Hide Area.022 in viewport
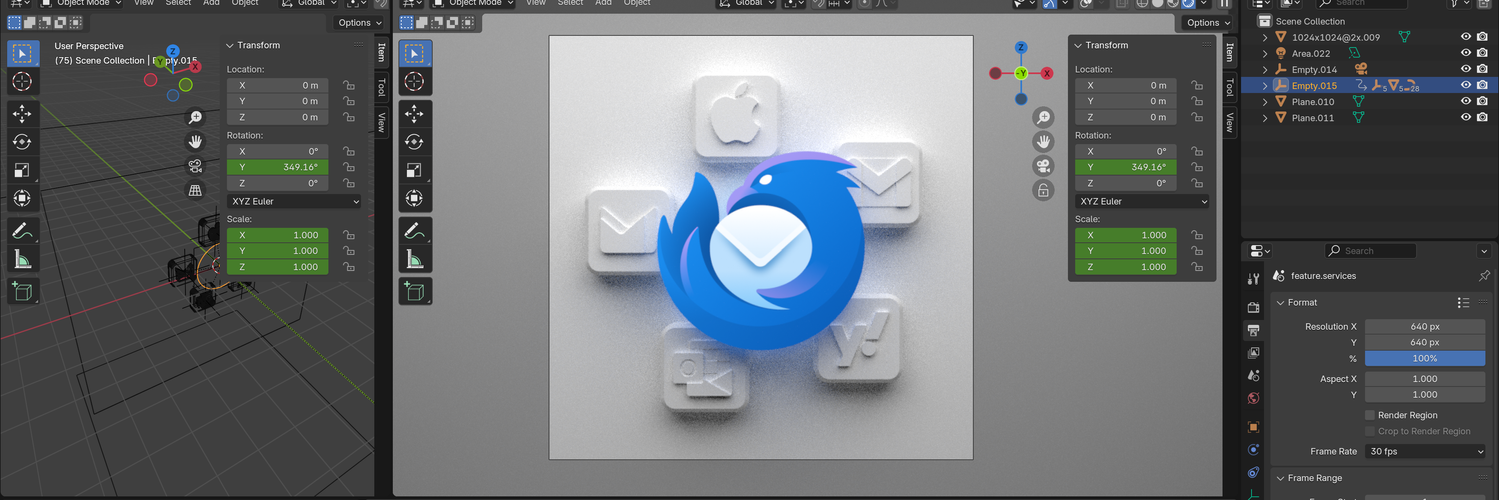Viewport: 1499px width, 500px height. (1466, 53)
